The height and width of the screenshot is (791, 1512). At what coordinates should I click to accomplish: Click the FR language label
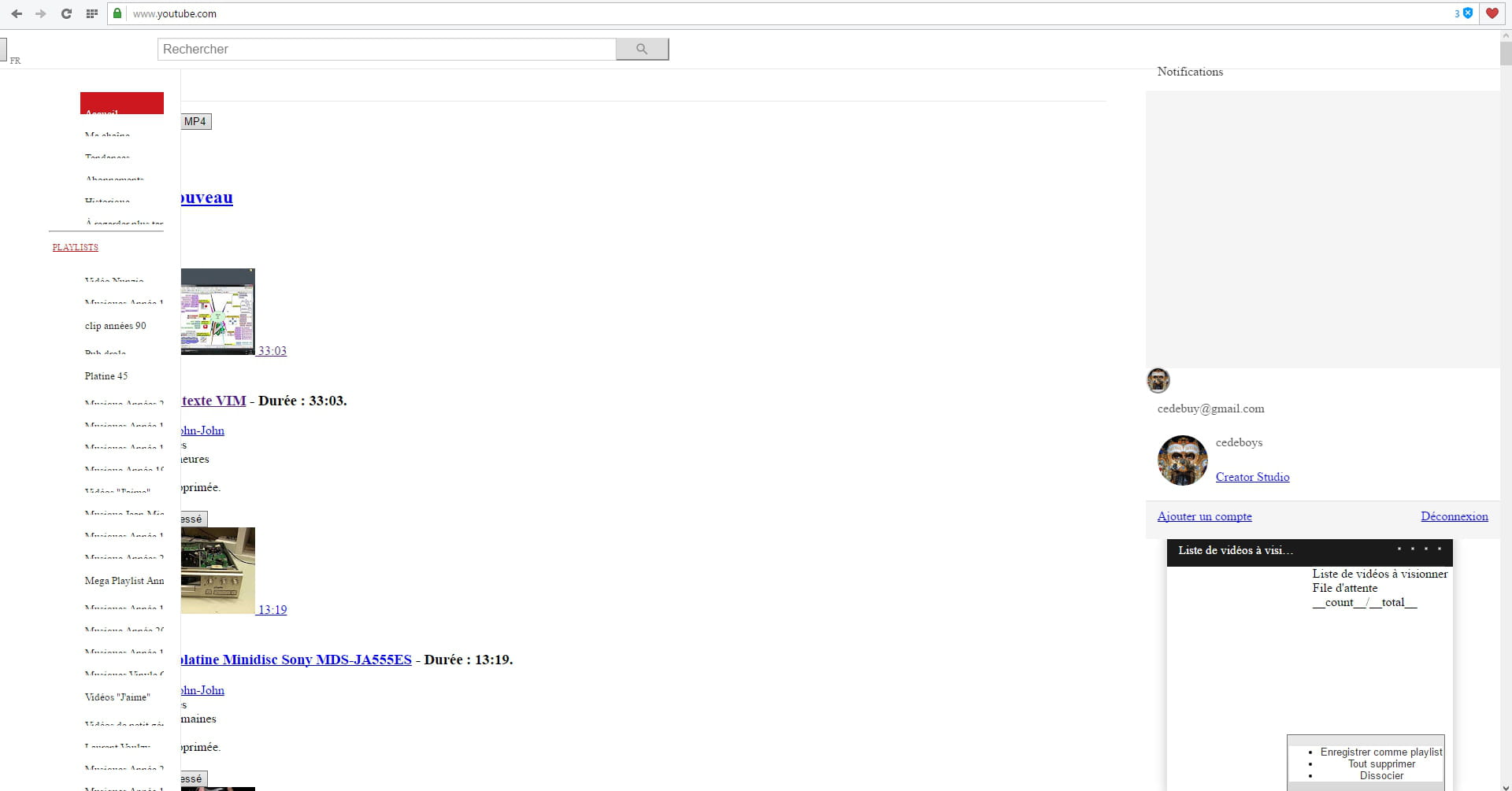pyautogui.click(x=15, y=61)
